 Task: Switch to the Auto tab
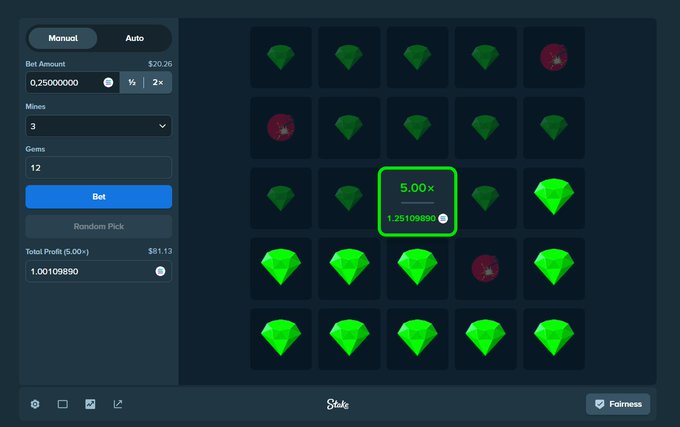click(134, 38)
